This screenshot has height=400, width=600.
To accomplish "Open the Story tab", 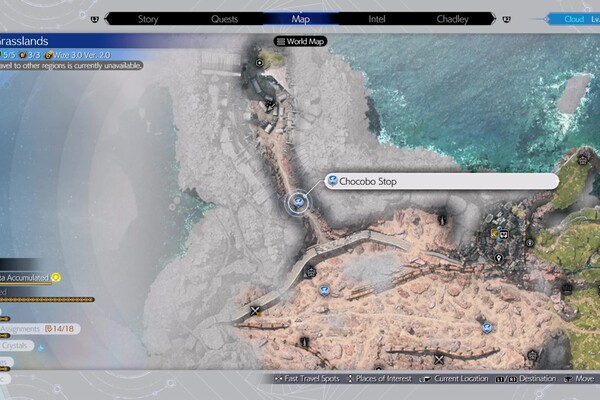I will pos(148,19).
